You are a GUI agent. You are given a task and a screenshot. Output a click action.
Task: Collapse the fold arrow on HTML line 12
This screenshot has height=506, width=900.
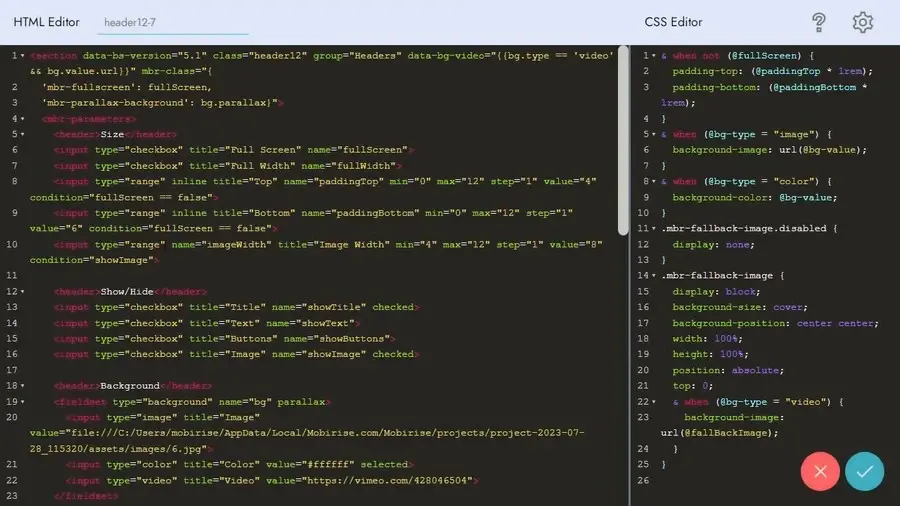click(x=22, y=291)
